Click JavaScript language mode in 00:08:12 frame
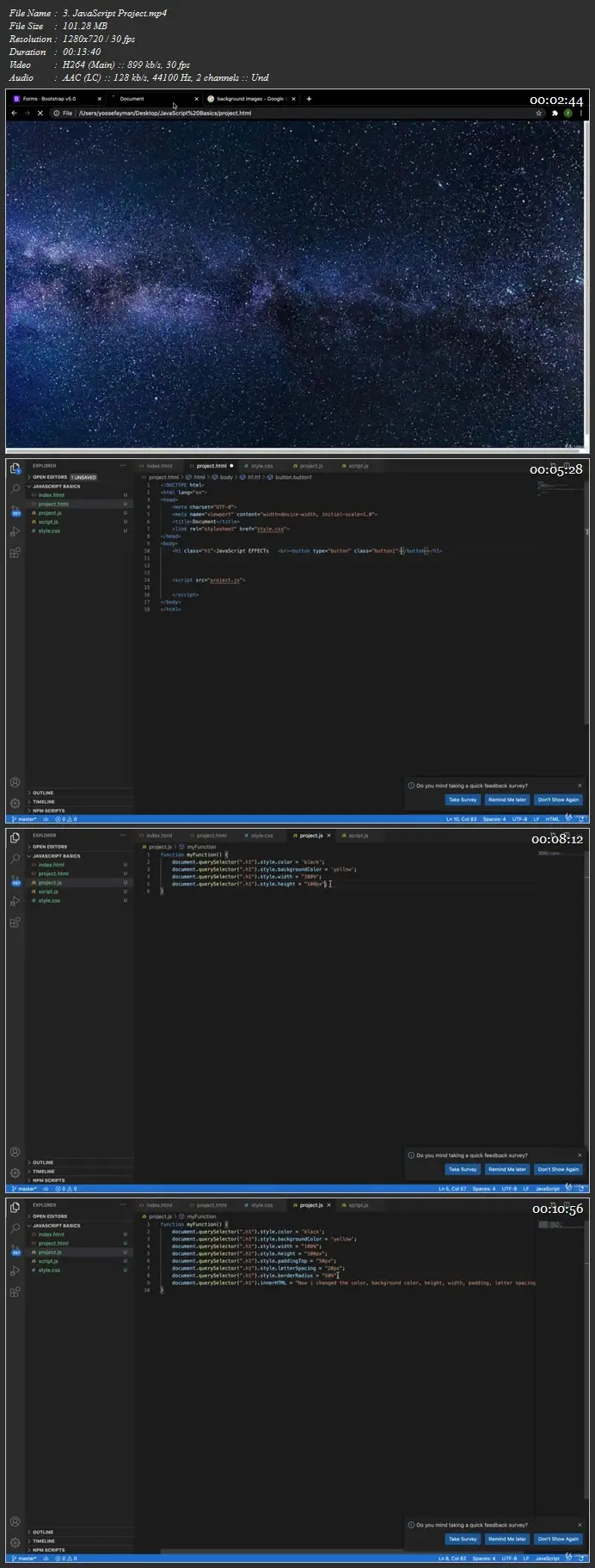 (x=548, y=1189)
